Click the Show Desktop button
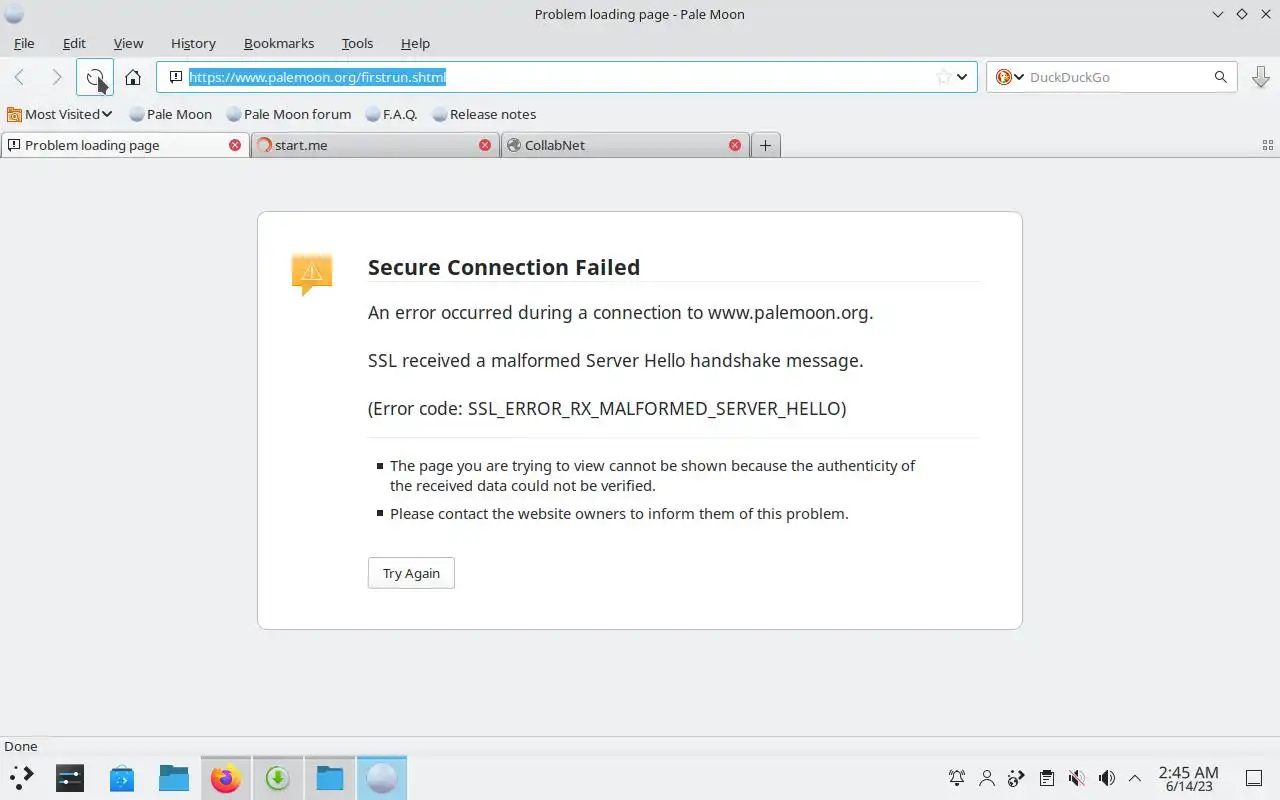Screen dimensions: 1280x800 [1254, 778]
